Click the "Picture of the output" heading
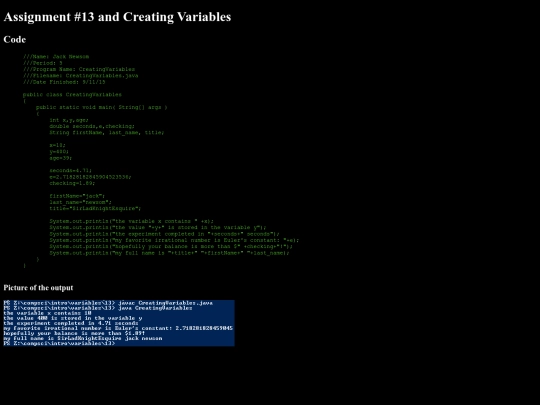Screen dimensions: 540x405 tap(38, 288)
